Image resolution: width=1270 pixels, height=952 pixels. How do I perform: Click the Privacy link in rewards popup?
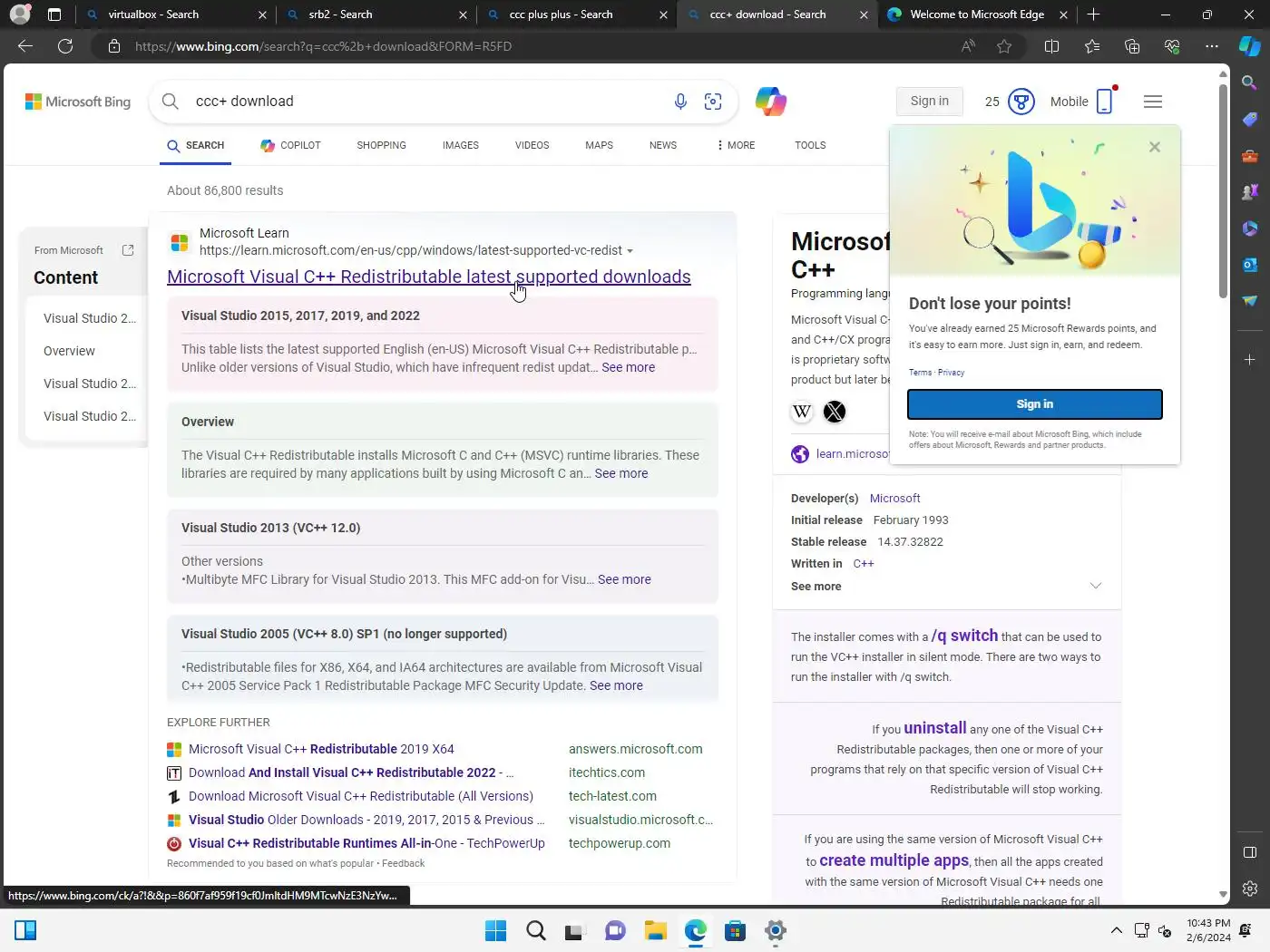point(951,373)
